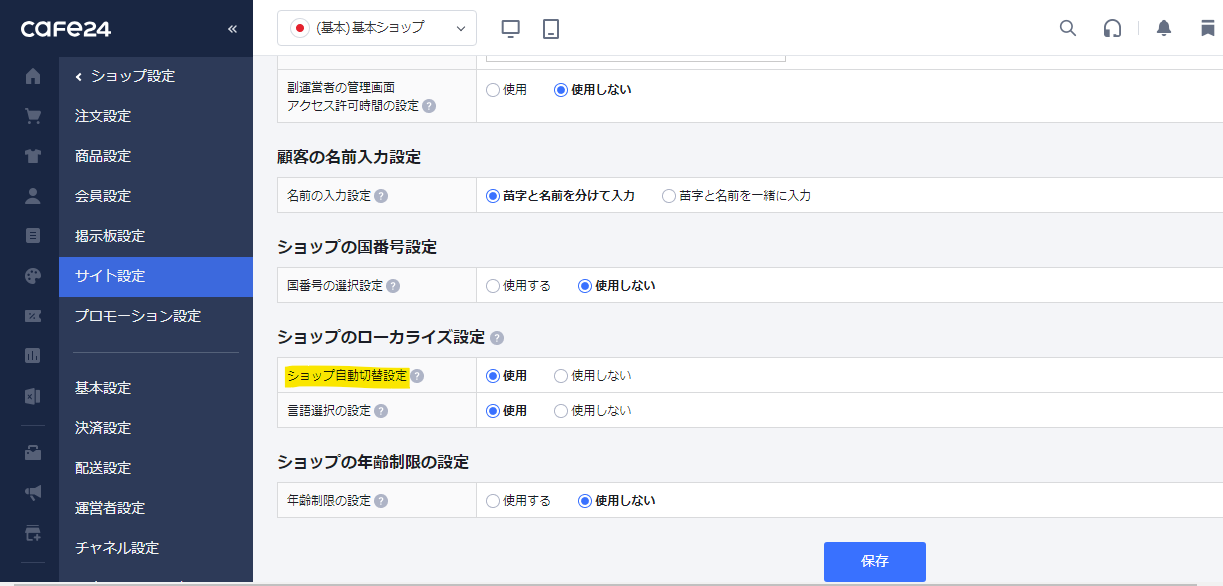Select 使用しない for 年齢制限の設定
Image resolution: width=1223 pixels, height=586 pixels.
[x=585, y=501]
